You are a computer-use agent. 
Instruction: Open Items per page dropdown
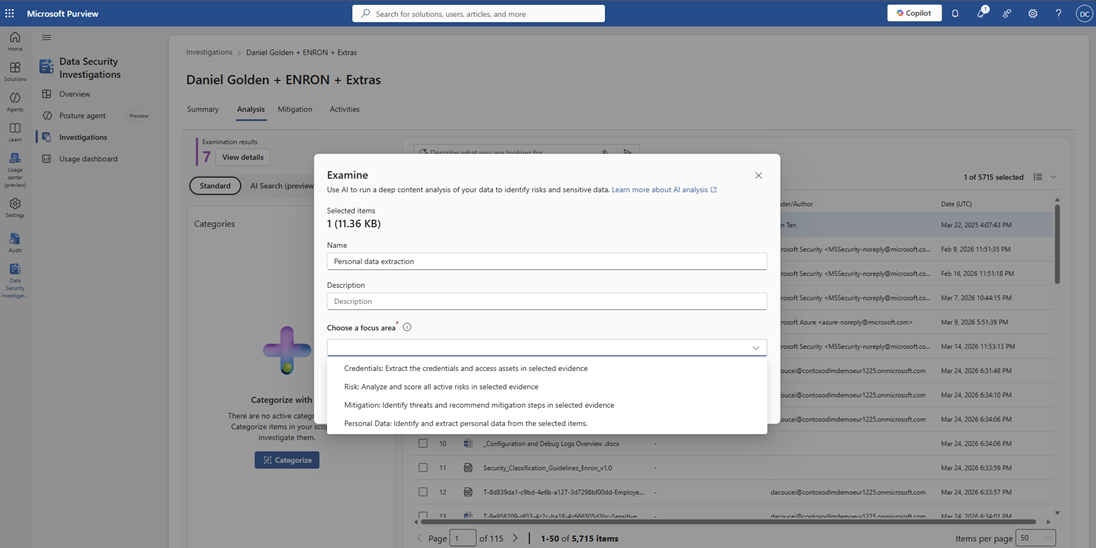click(x=1035, y=538)
